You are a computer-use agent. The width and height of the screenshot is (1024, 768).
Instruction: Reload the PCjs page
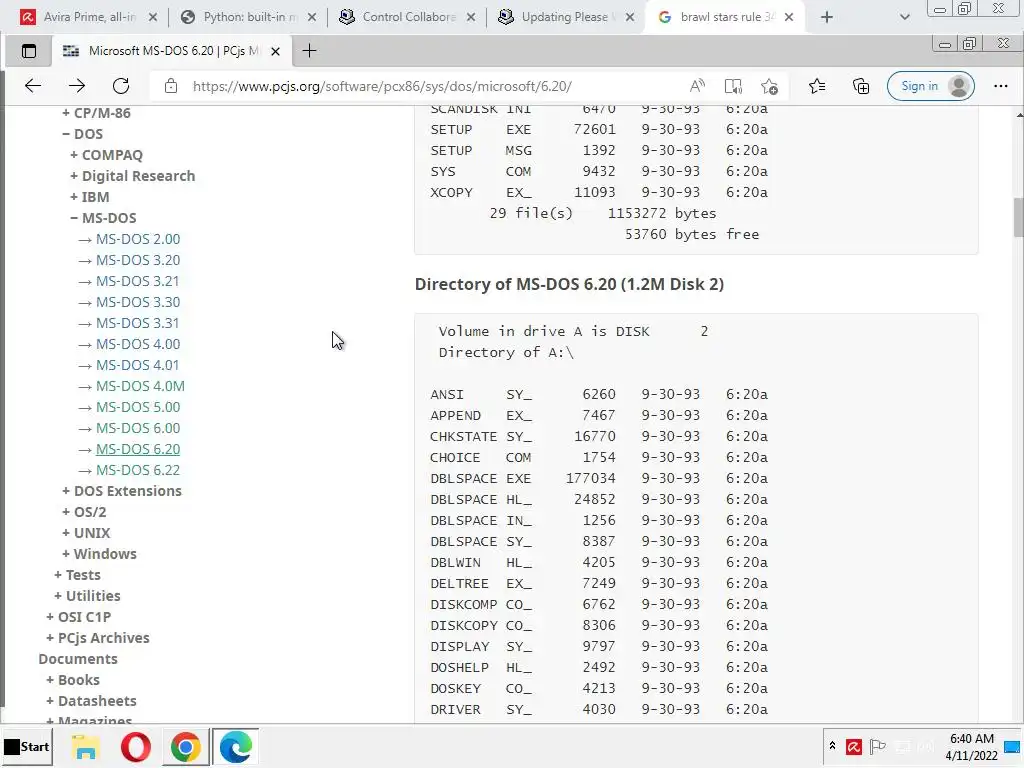click(121, 86)
